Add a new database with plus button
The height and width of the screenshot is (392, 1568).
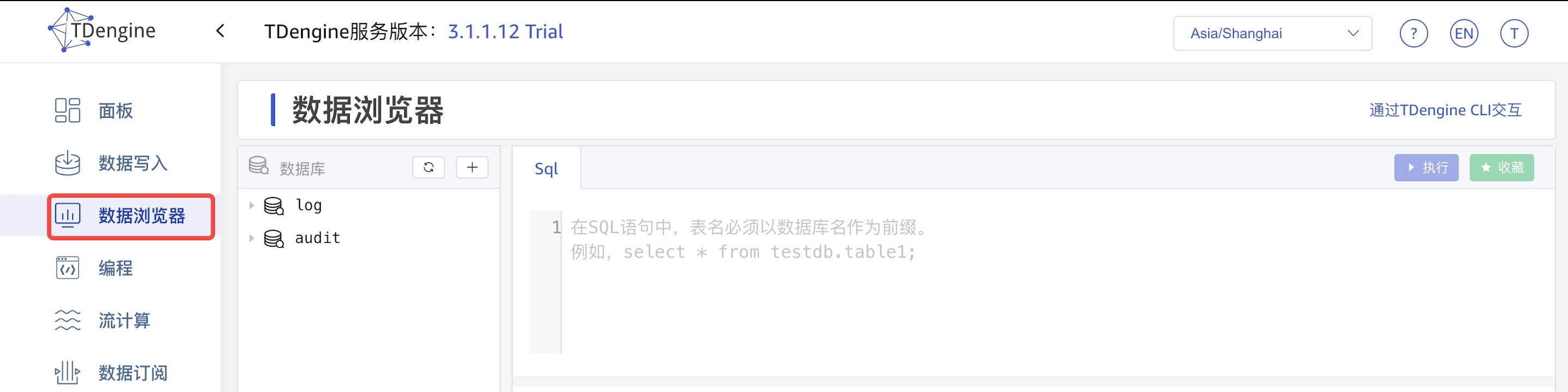472,168
